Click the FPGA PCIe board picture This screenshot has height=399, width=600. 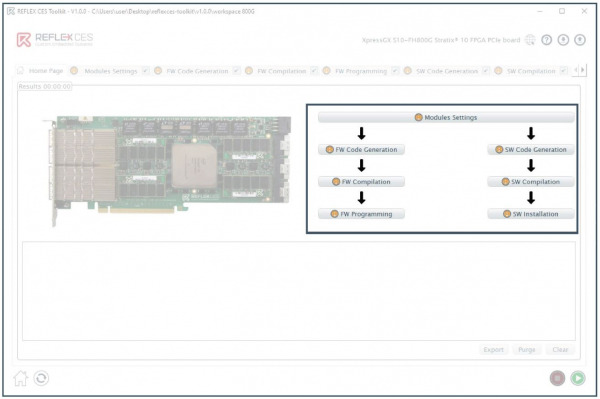[166, 170]
